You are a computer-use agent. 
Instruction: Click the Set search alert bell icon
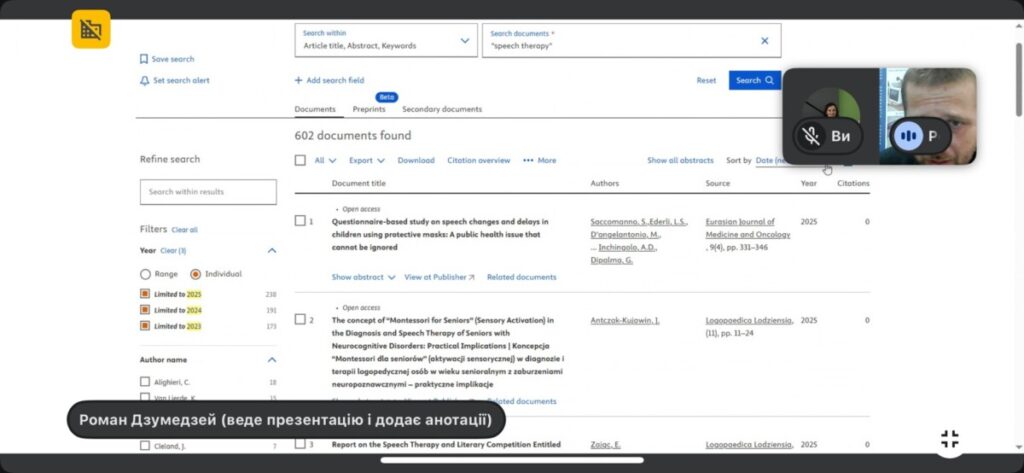tap(144, 80)
